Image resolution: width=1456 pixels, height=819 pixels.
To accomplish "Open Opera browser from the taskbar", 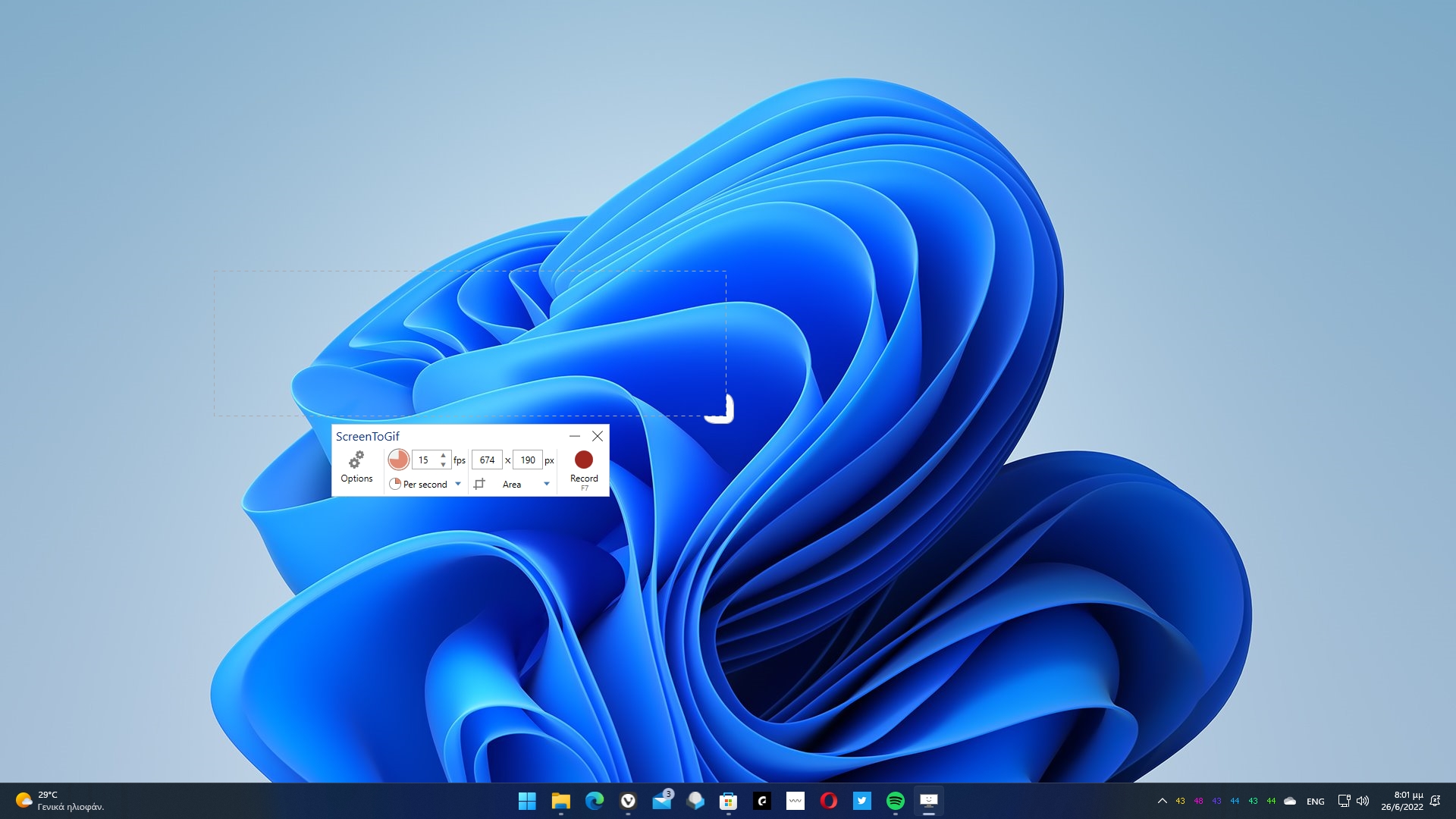I will click(x=828, y=801).
